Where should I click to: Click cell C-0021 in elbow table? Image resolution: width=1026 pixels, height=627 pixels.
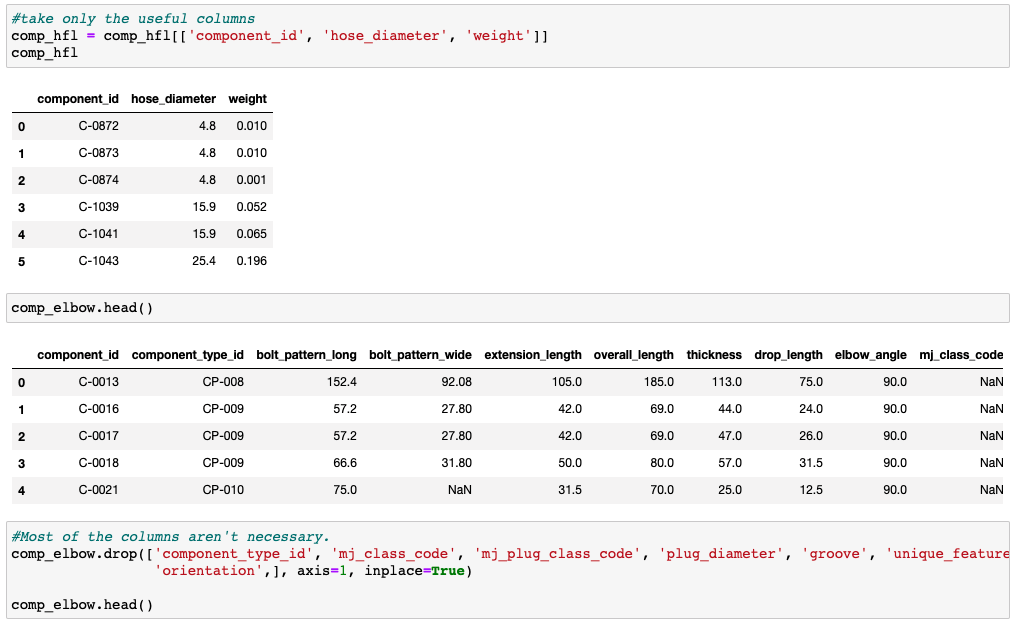click(x=99, y=490)
